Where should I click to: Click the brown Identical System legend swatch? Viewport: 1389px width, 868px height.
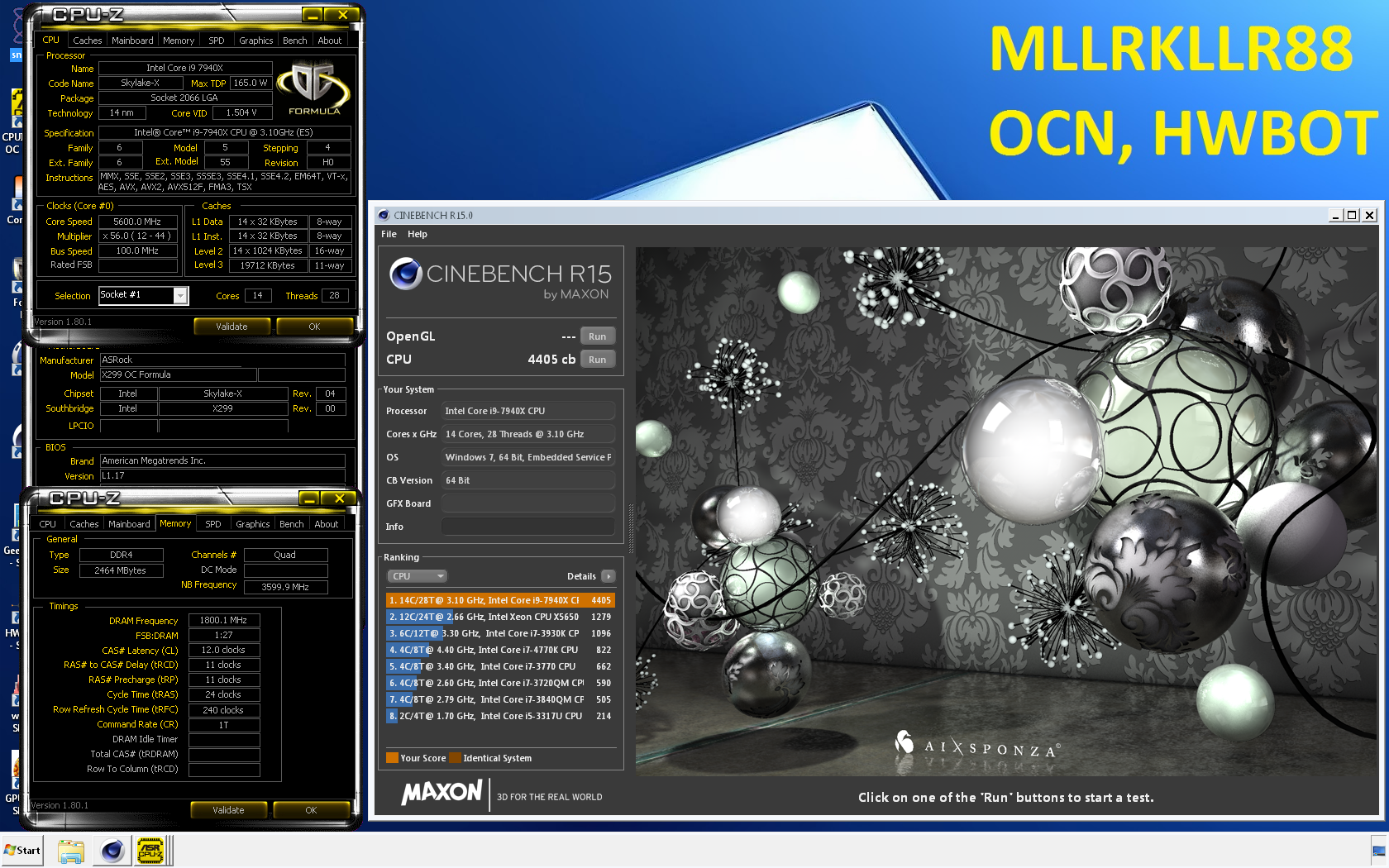[x=455, y=758]
